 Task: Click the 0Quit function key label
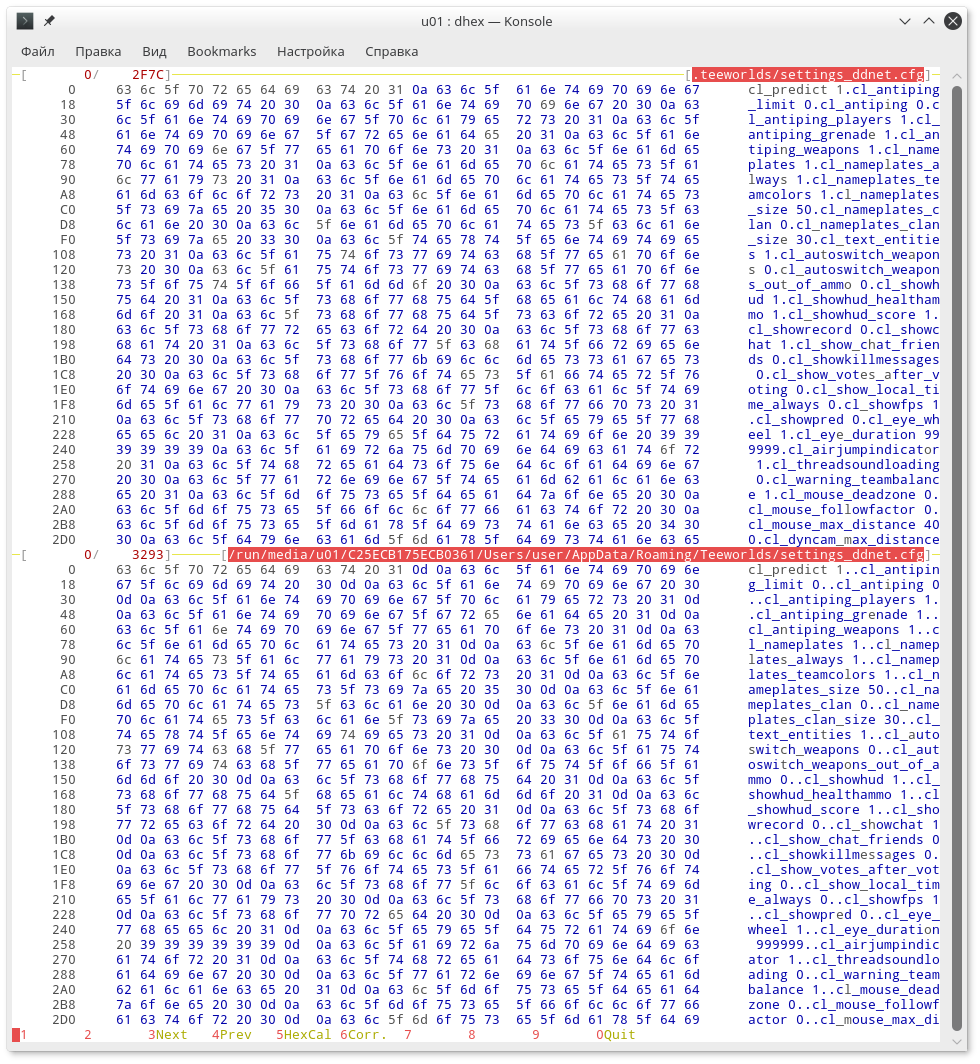click(x=616, y=1035)
